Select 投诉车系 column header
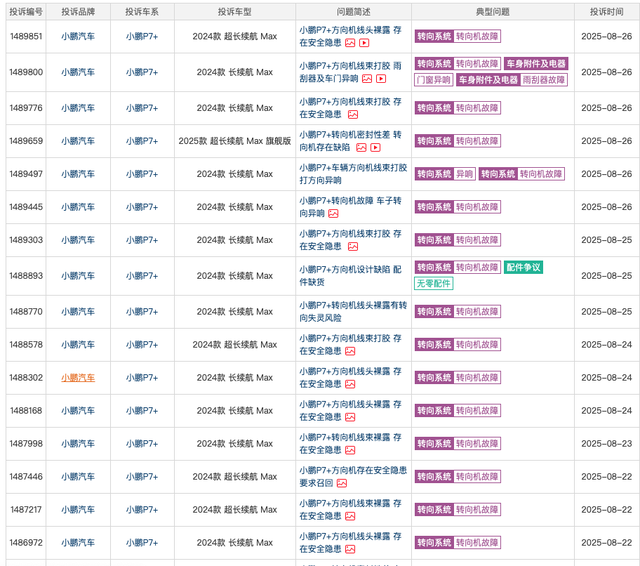This screenshot has height=566, width=640. pos(142,12)
